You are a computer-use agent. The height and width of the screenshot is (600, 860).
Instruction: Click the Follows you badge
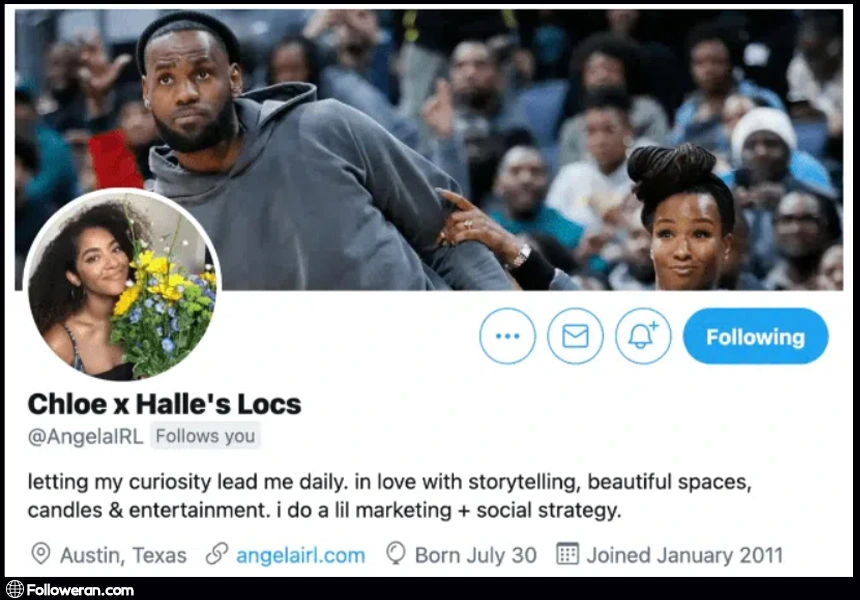[x=205, y=436]
